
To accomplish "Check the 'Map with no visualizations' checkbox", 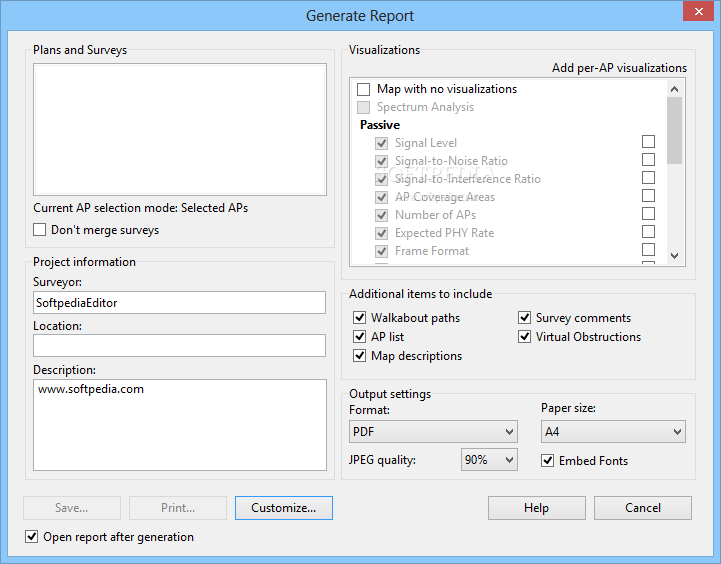I will 363,89.
